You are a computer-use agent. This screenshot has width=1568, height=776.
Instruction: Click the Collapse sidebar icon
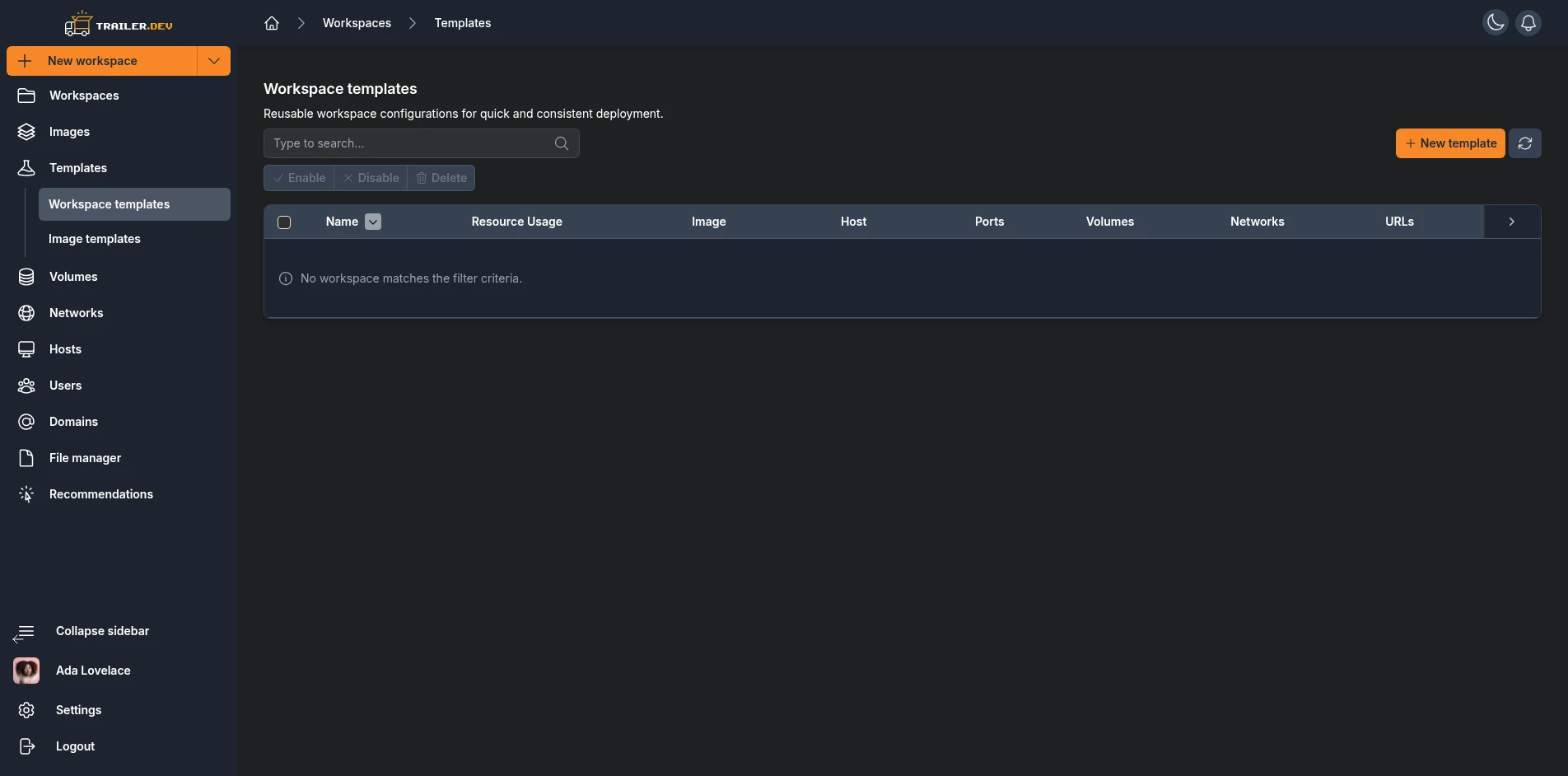coord(24,633)
